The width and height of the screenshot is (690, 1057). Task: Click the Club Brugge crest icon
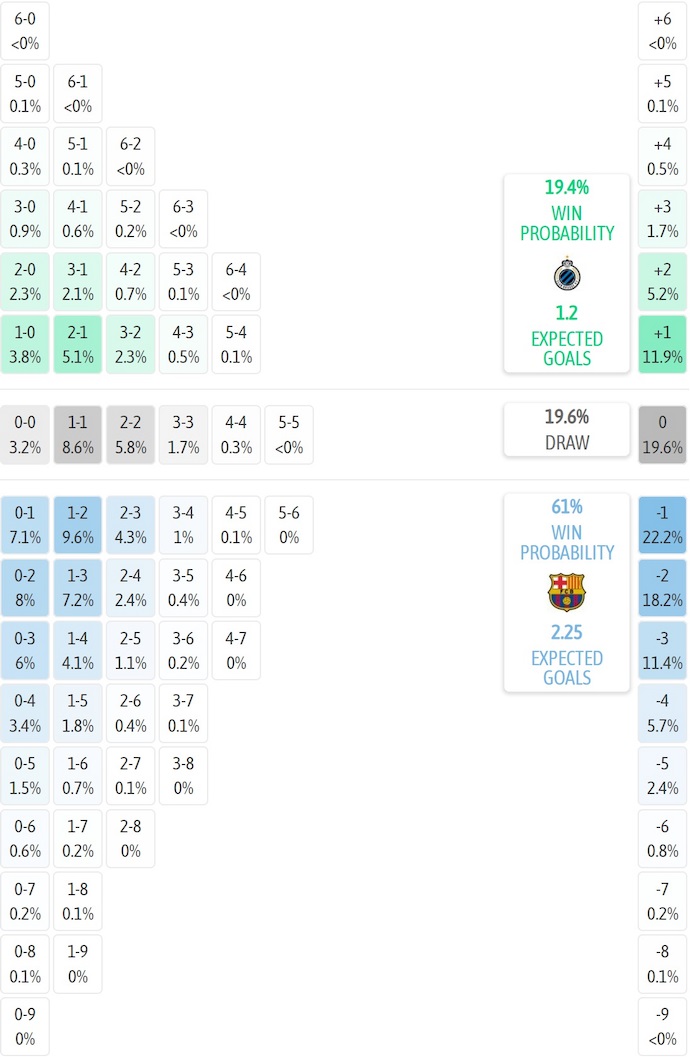[567, 274]
